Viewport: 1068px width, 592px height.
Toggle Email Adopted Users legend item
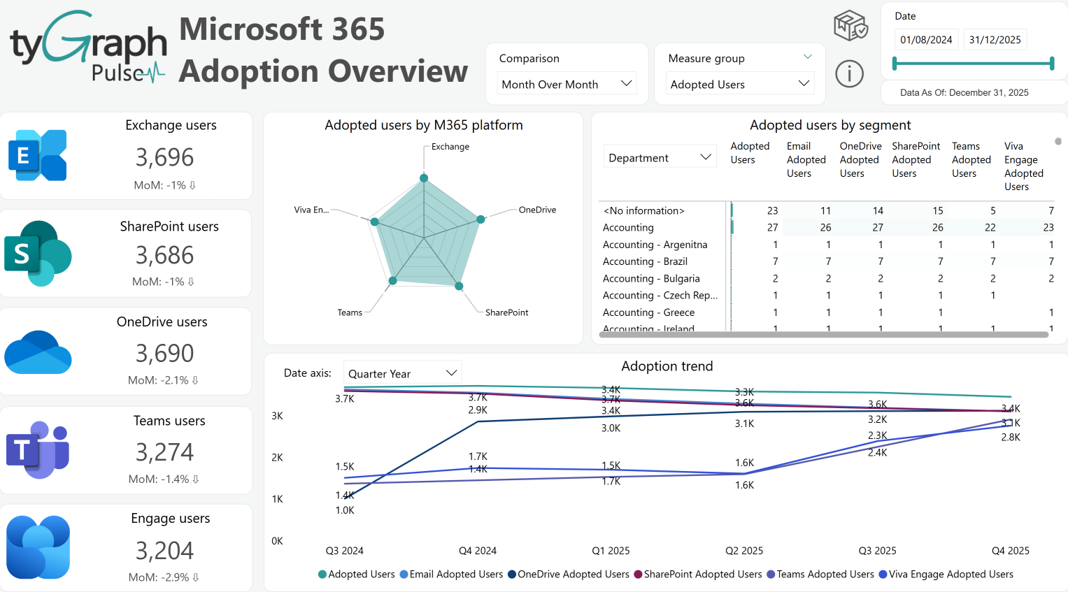click(451, 574)
